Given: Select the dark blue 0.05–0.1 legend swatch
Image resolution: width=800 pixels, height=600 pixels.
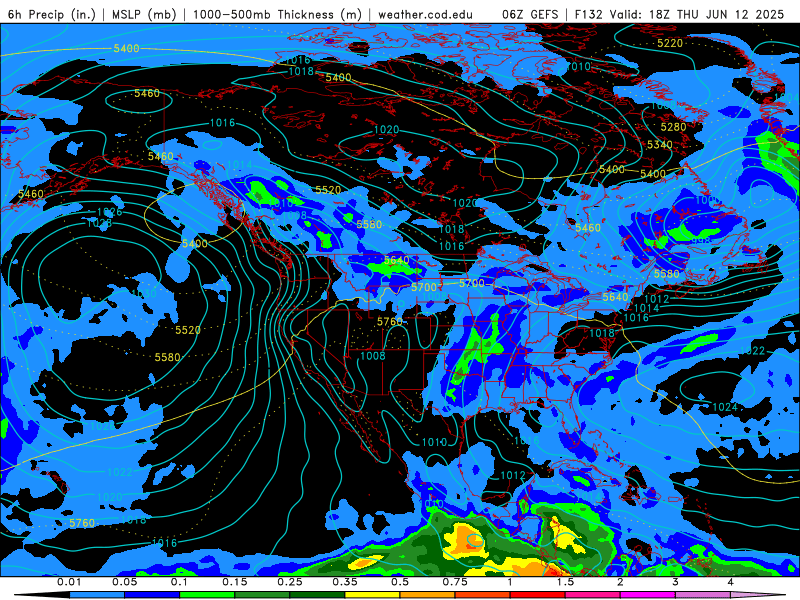Looking at the screenshot, I should coord(152,595).
